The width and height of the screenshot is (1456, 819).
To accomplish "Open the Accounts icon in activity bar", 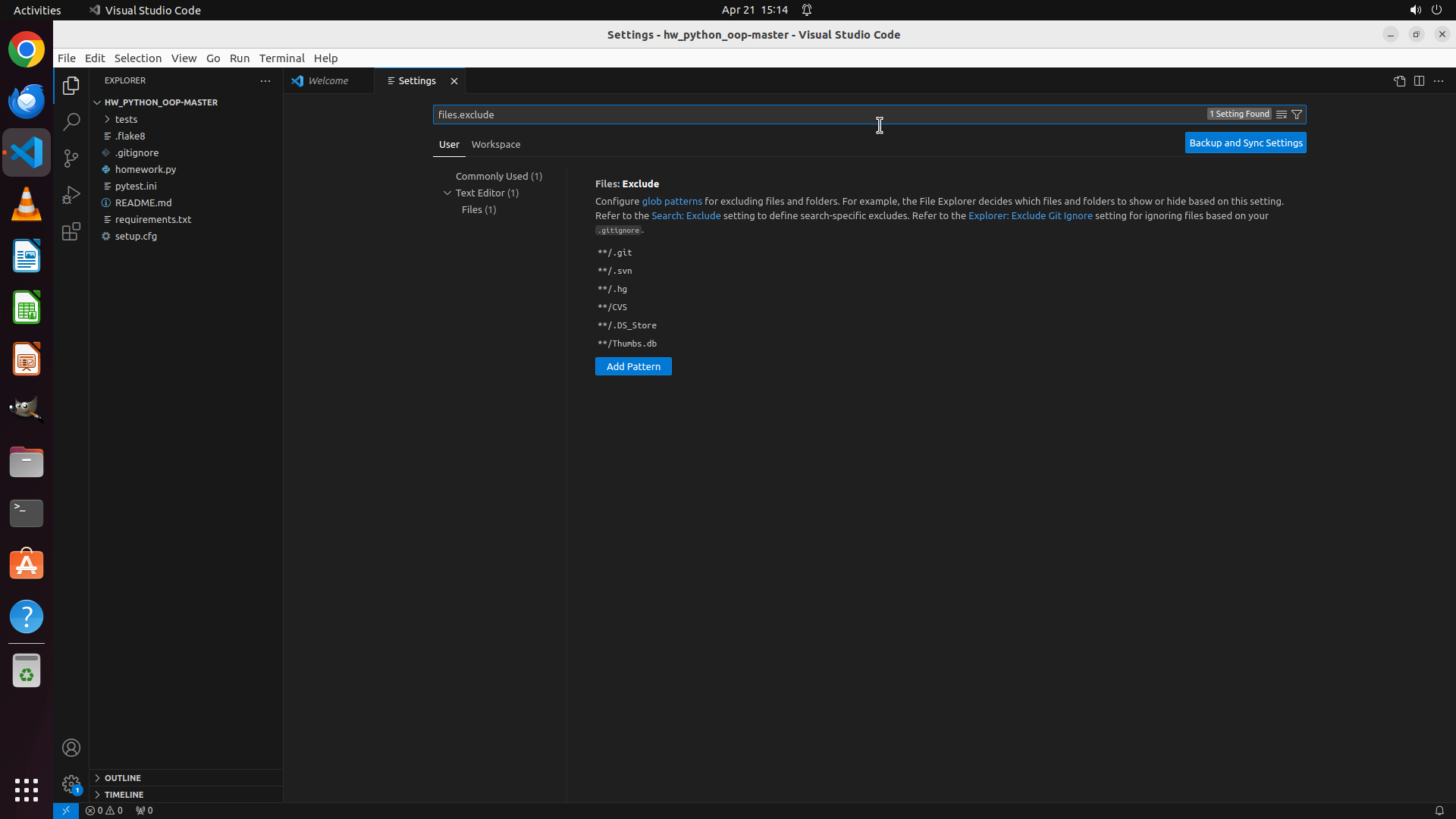I will 71,748.
